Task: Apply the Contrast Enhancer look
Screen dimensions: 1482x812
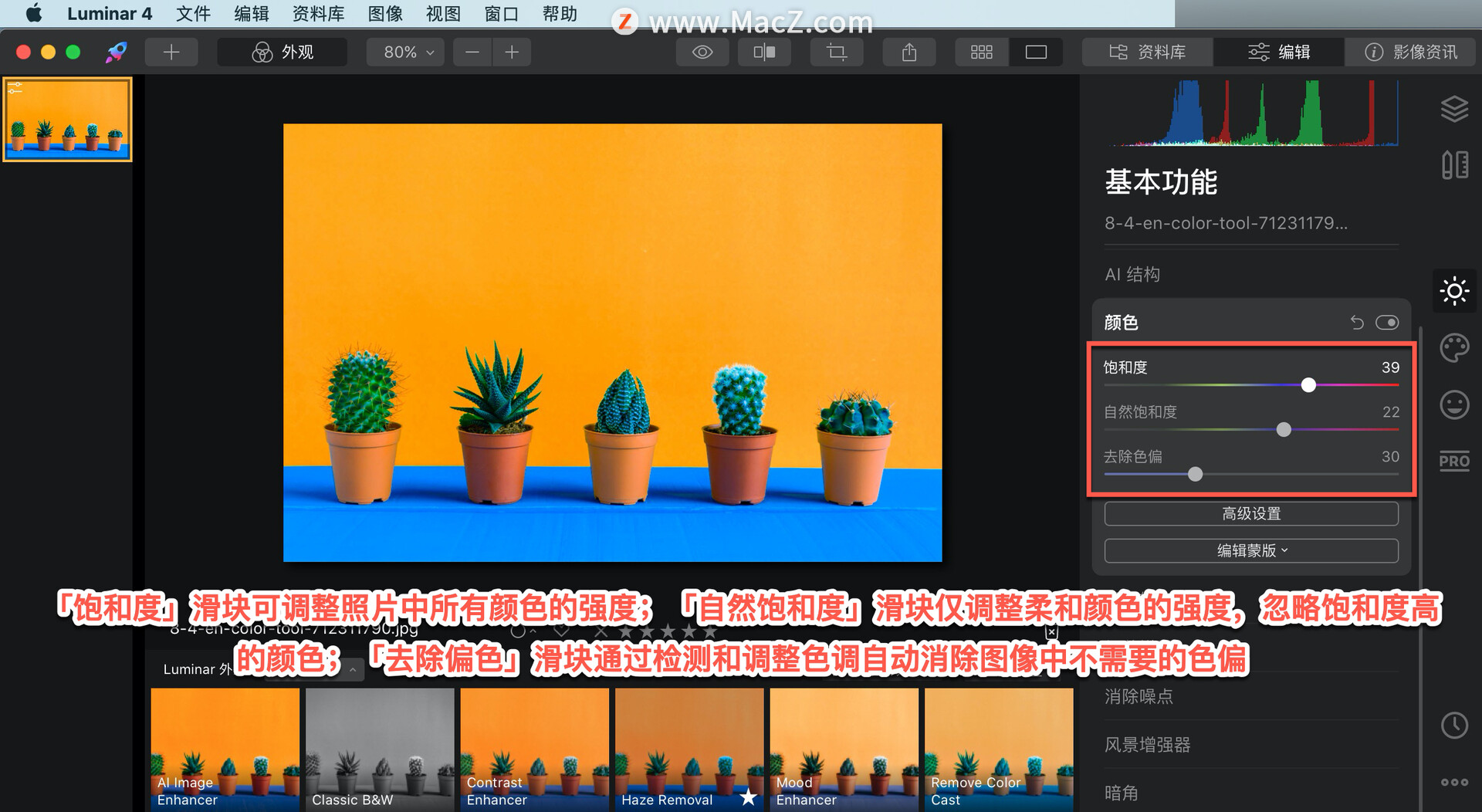Action: tap(535, 749)
